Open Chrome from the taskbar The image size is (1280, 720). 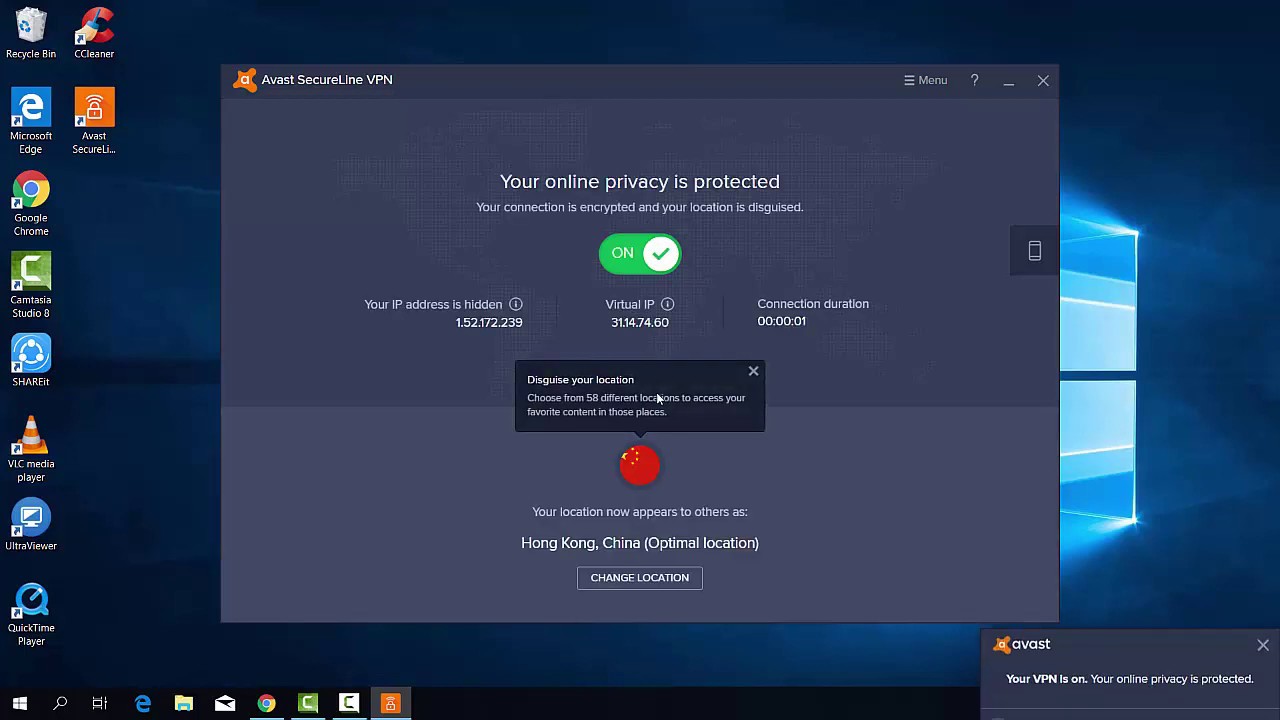tap(266, 704)
